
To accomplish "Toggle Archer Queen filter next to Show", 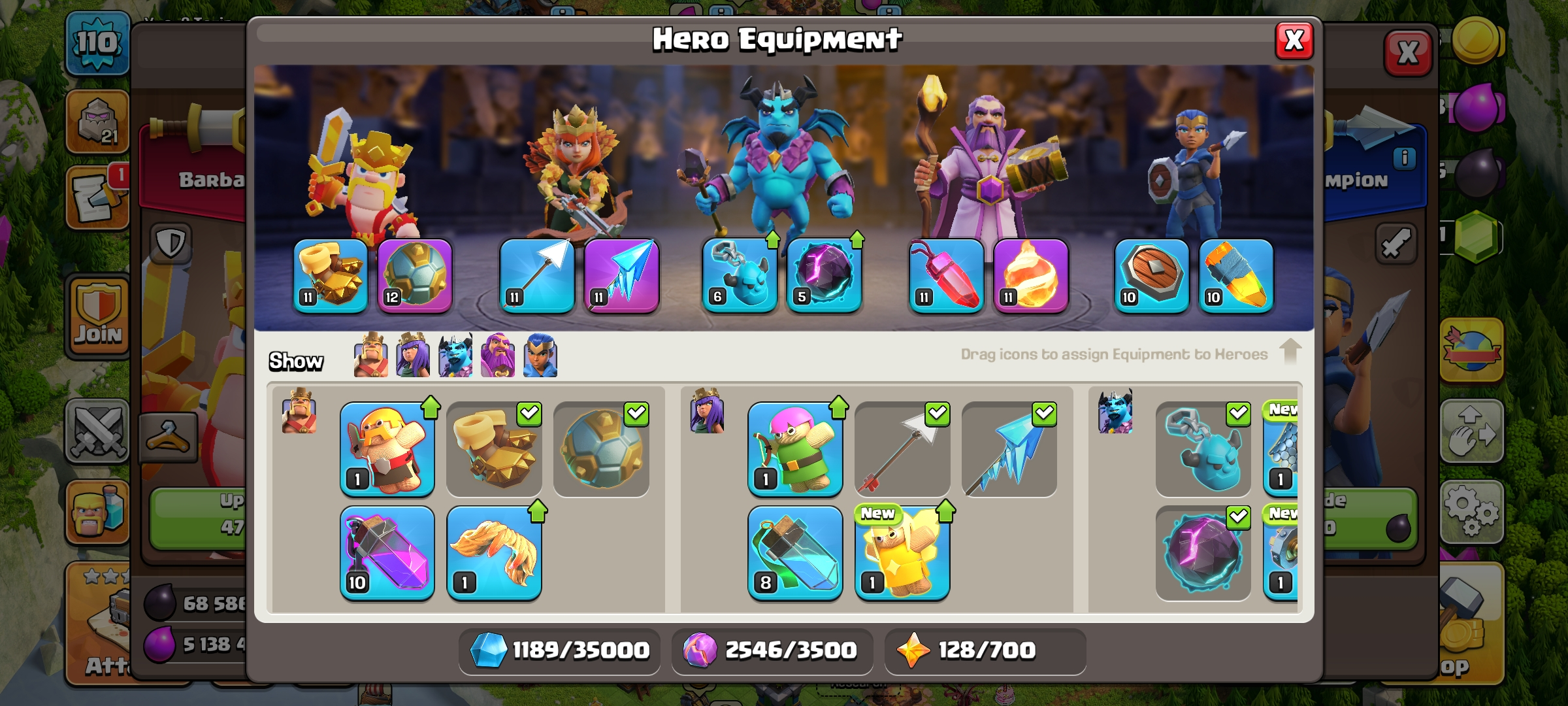I will [413, 356].
